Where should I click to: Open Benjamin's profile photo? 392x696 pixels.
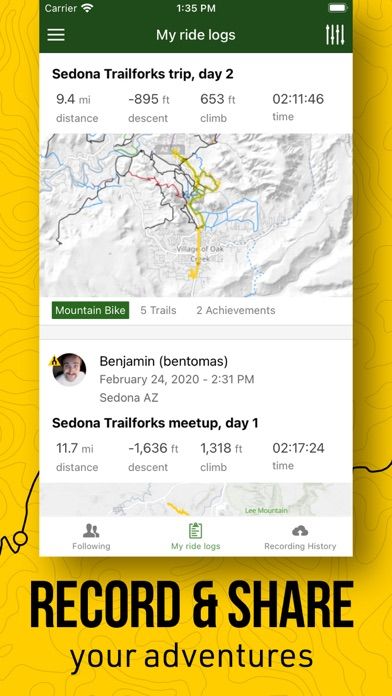(70, 369)
